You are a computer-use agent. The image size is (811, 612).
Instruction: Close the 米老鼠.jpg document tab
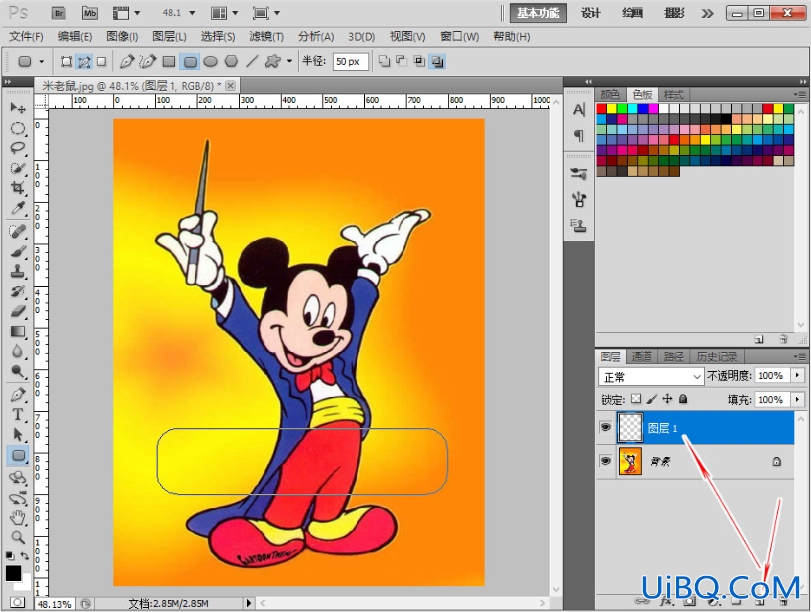(x=231, y=85)
